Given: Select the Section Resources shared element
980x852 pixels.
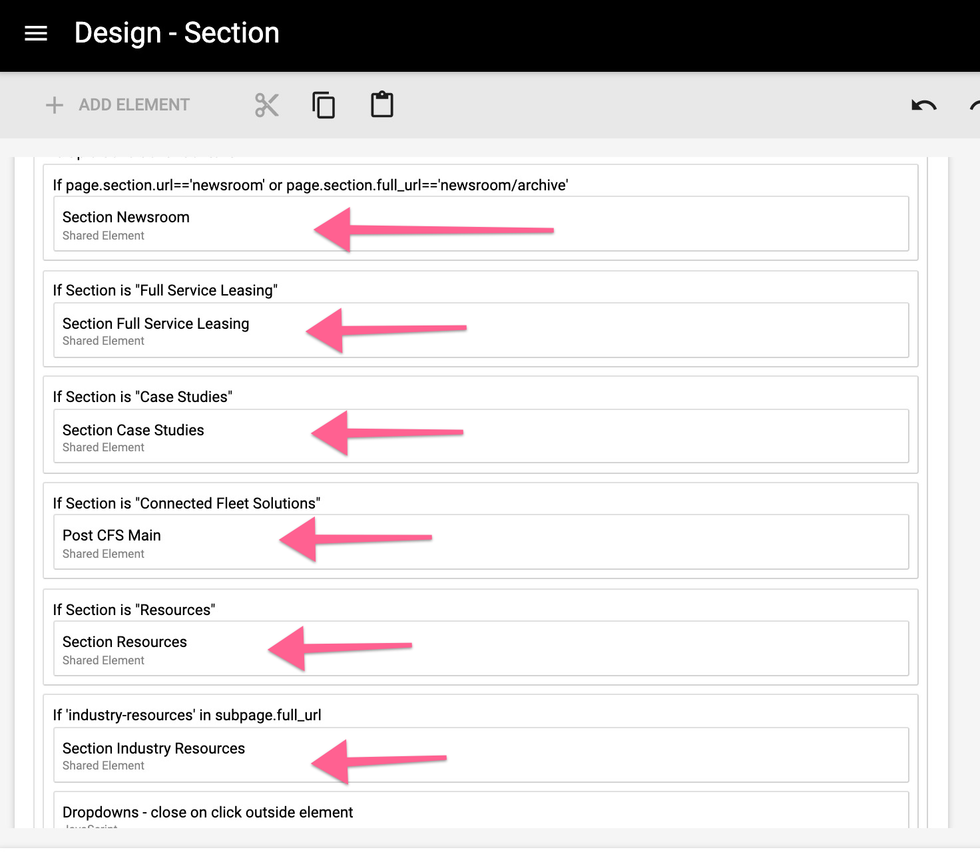Looking at the screenshot, I should pos(125,642).
